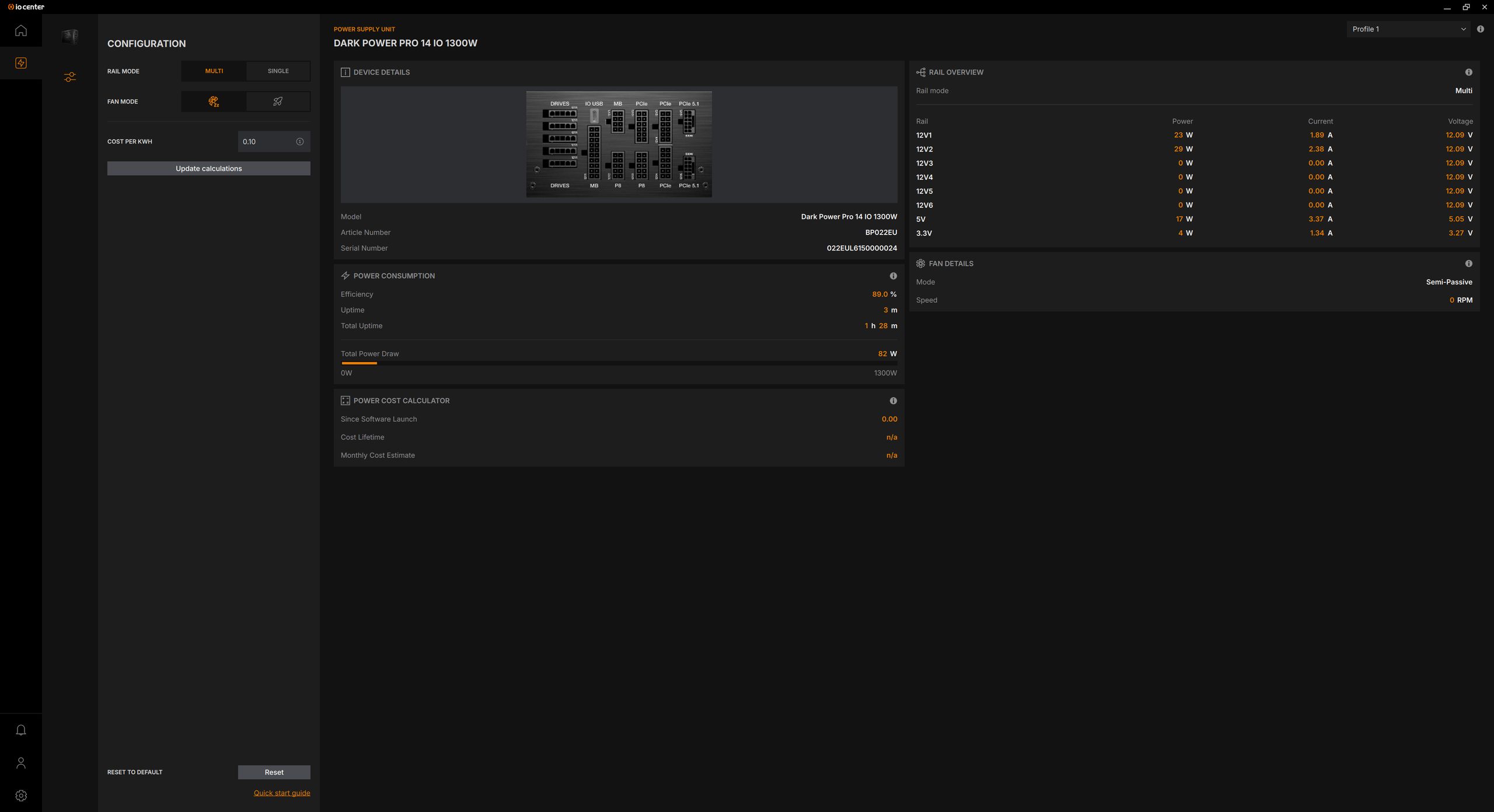Show info beside the profile dropdown

pyautogui.click(x=1481, y=29)
